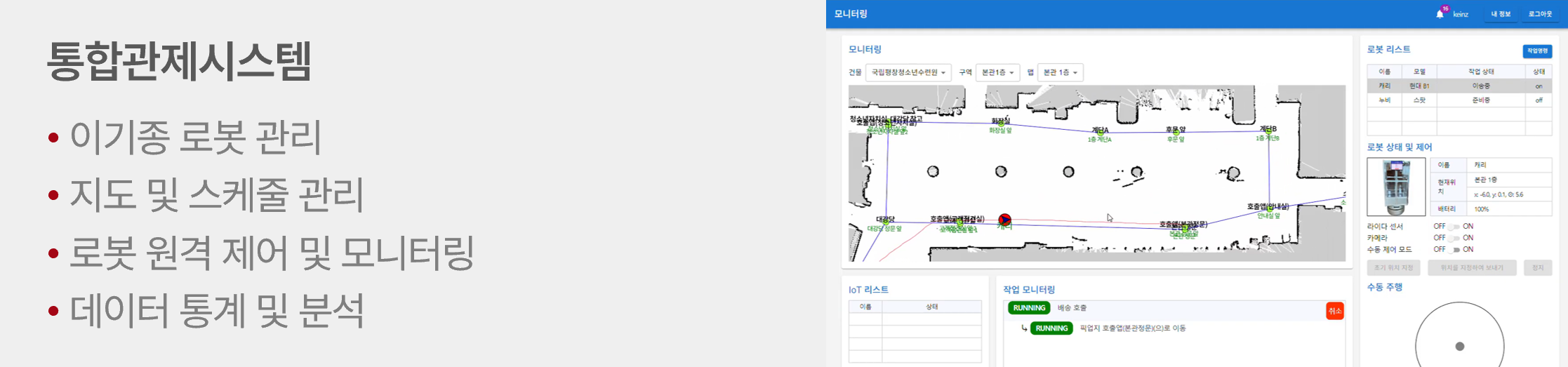The height and width of the screenshot is (367, 1568).
Task: Click the 100% battery value
Action: pyautogui.click(x=1482, y=209)
